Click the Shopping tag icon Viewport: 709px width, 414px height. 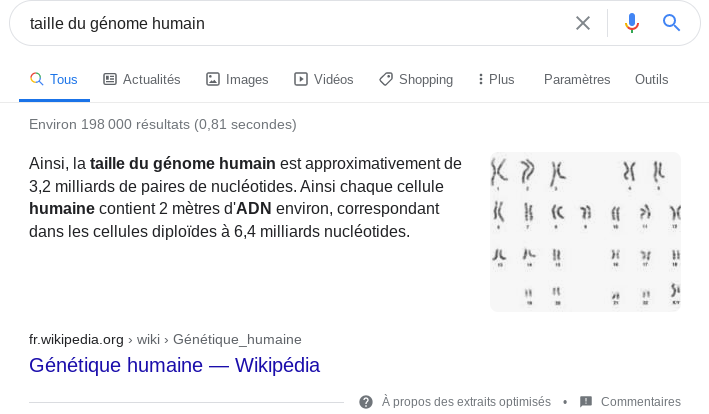386,79
